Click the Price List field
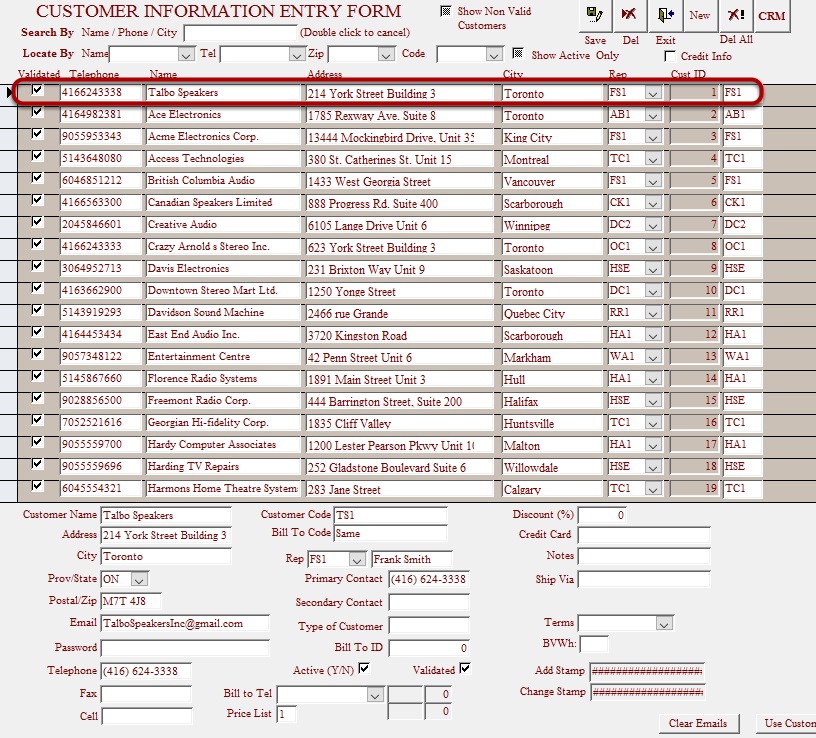Screen dimensions: 816x738 [287, 714]
